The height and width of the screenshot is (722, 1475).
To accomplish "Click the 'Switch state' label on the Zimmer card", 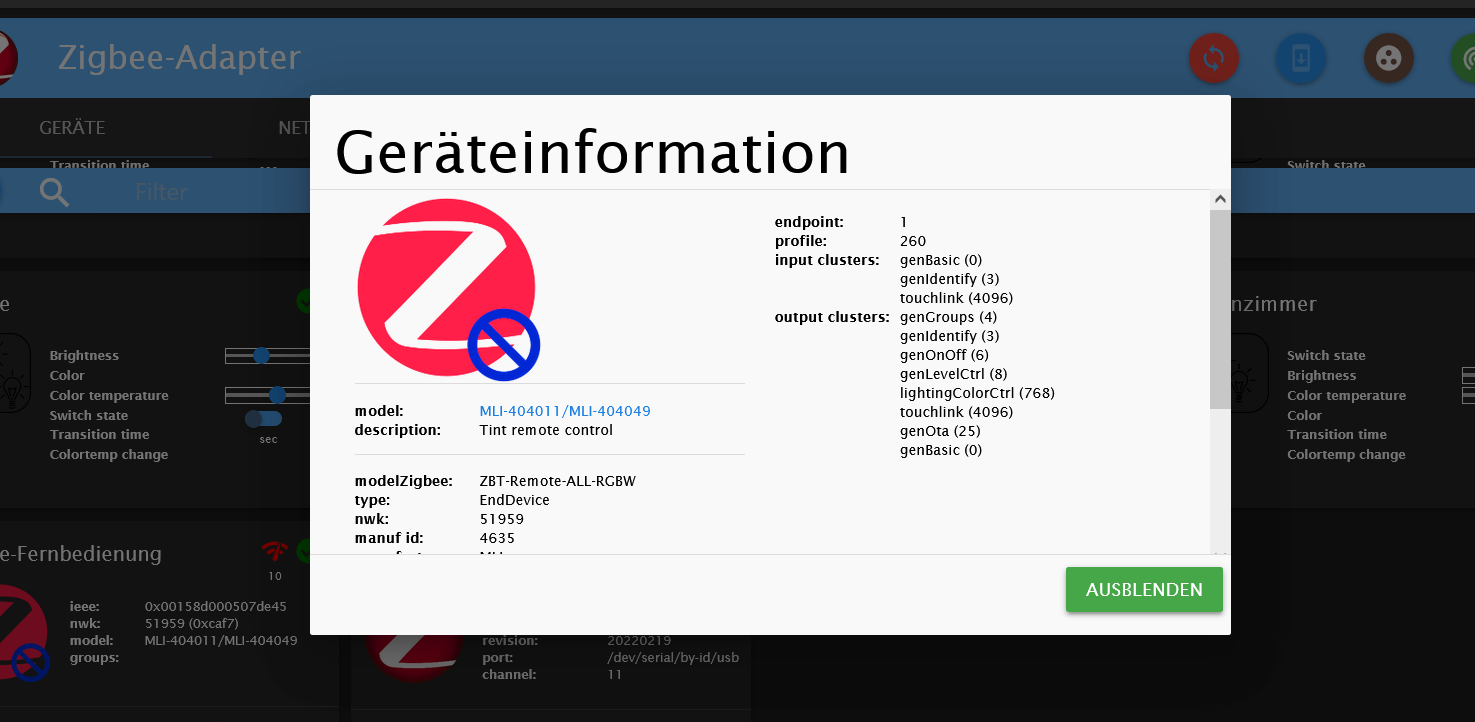I will [x=1326, y=355].
